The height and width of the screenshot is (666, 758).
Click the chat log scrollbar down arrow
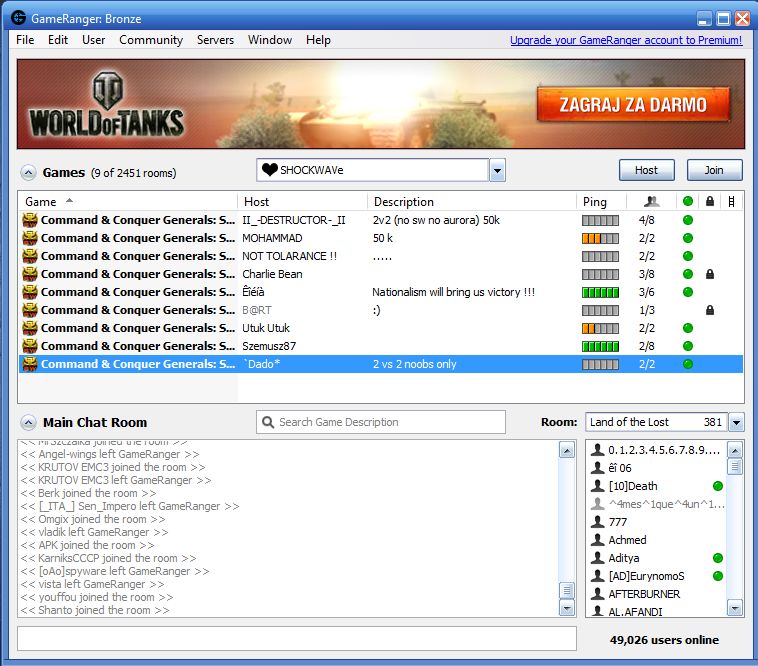tap(567, 608)
